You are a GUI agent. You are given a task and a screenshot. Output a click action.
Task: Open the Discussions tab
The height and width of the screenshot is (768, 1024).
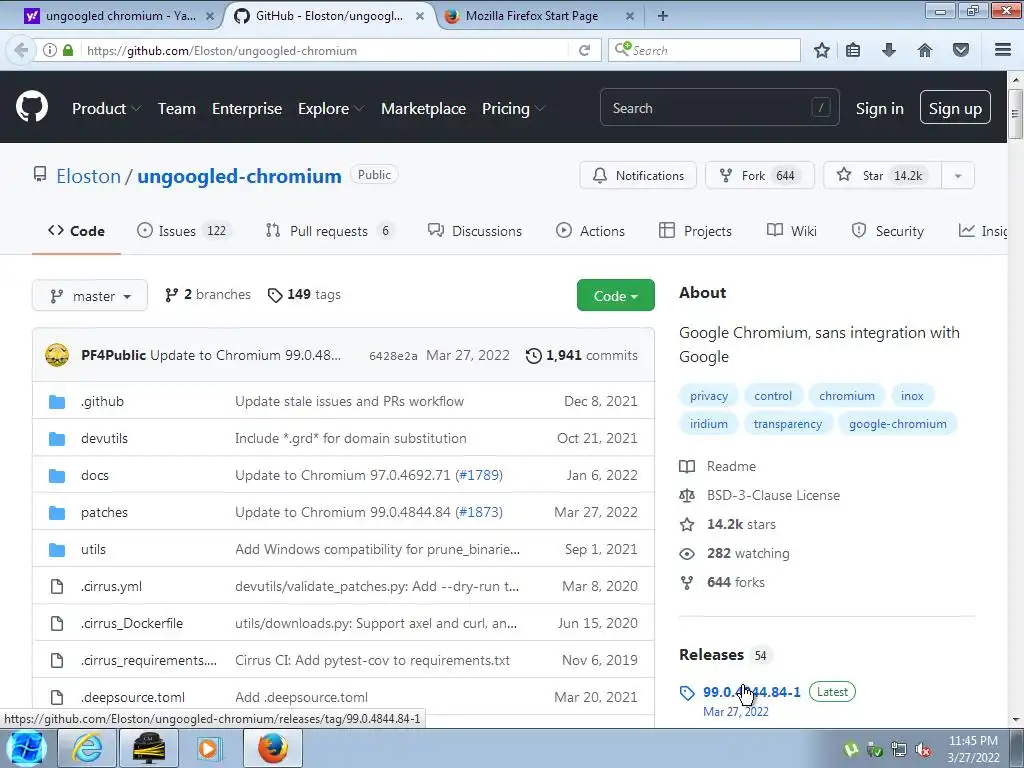coord(475,231)
